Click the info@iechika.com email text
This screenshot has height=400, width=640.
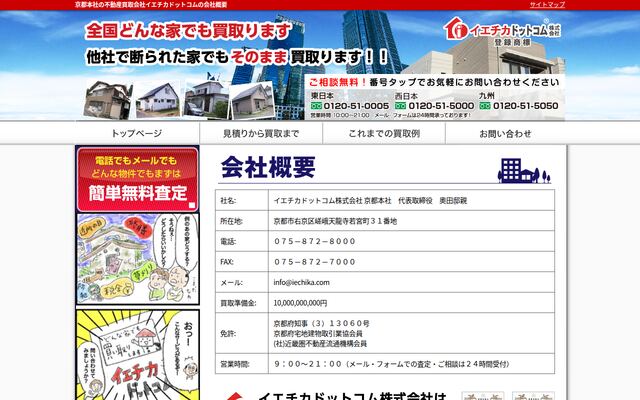point(302,282)
